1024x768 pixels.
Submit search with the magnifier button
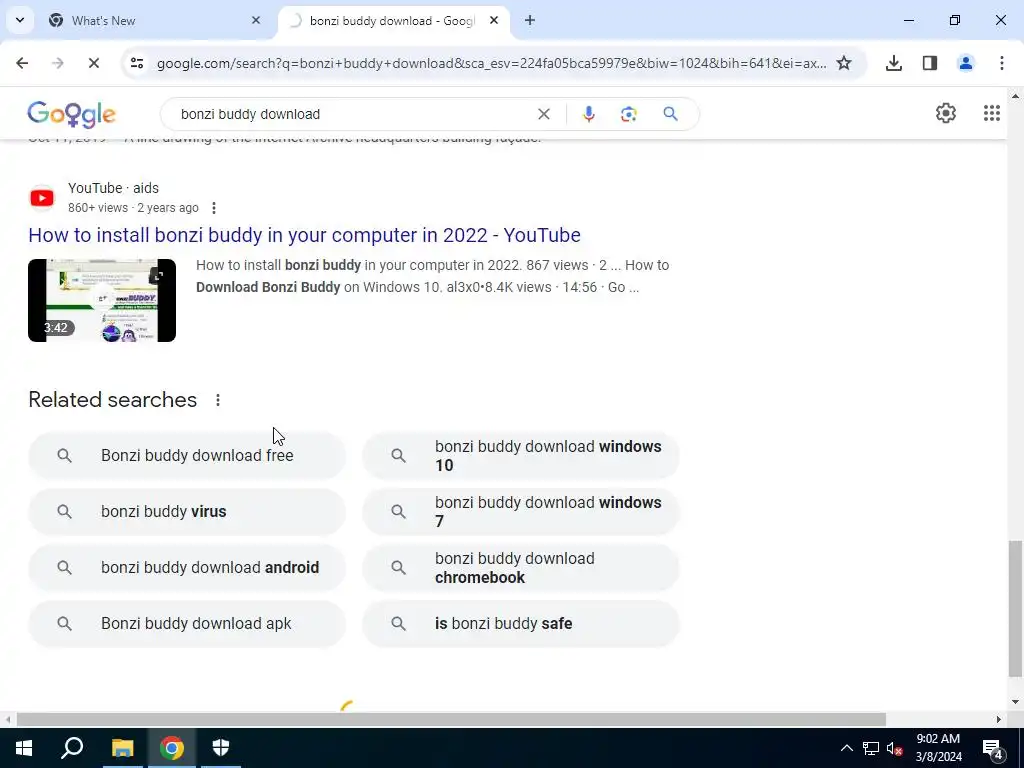pos(670,114)
